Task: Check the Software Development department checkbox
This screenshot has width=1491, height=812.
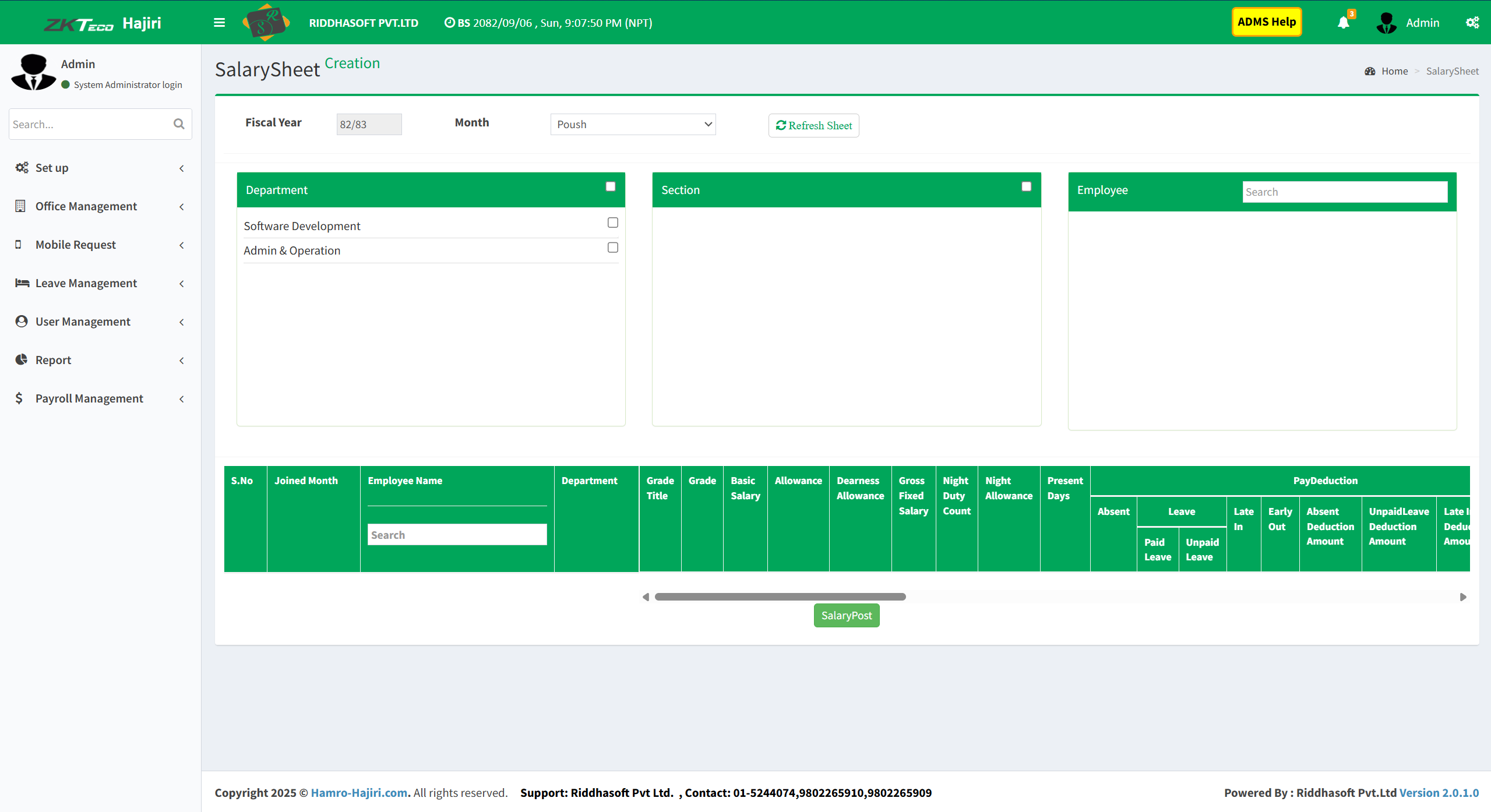Action: pos(612,223)
